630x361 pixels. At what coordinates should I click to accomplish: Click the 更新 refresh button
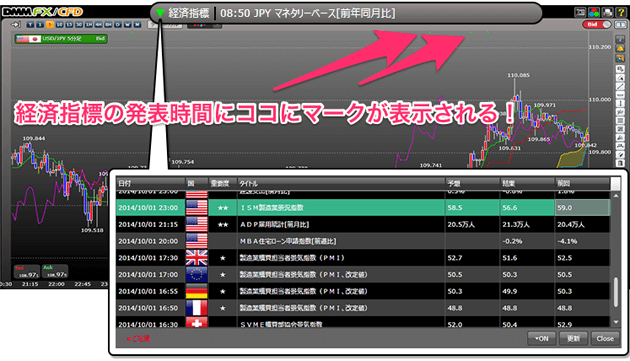573,338
